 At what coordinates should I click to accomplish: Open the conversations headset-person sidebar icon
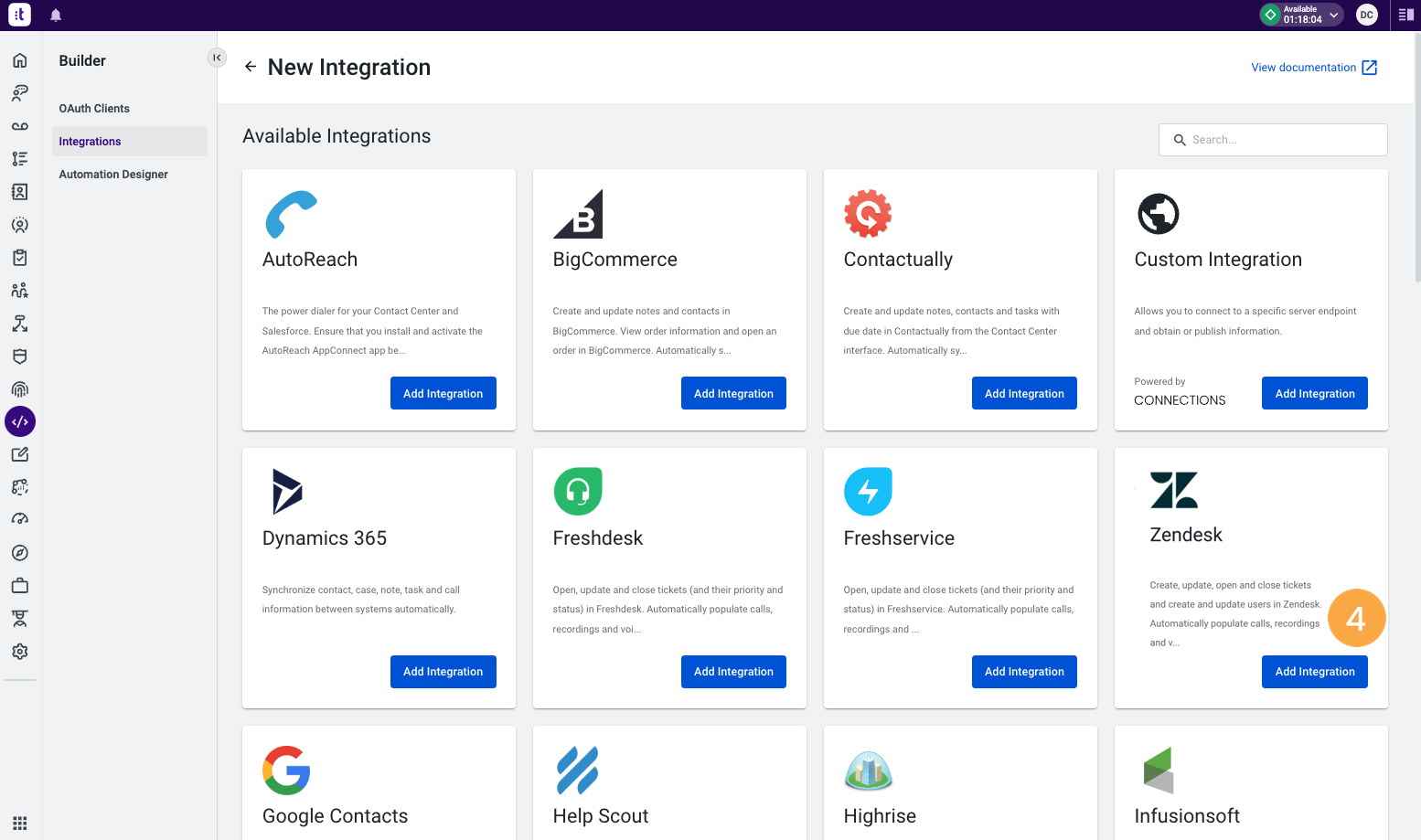(20, 93)
